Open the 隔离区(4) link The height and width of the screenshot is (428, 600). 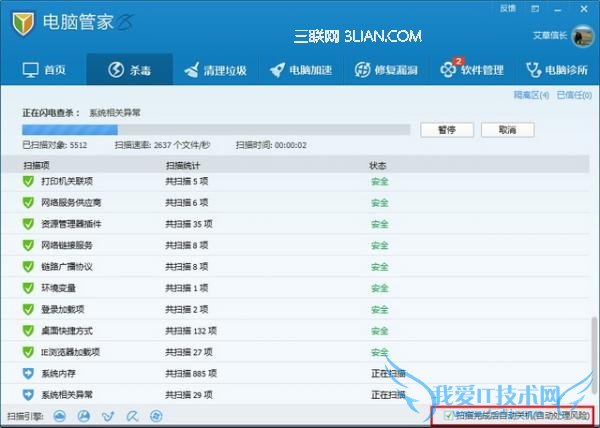[531, 95]
